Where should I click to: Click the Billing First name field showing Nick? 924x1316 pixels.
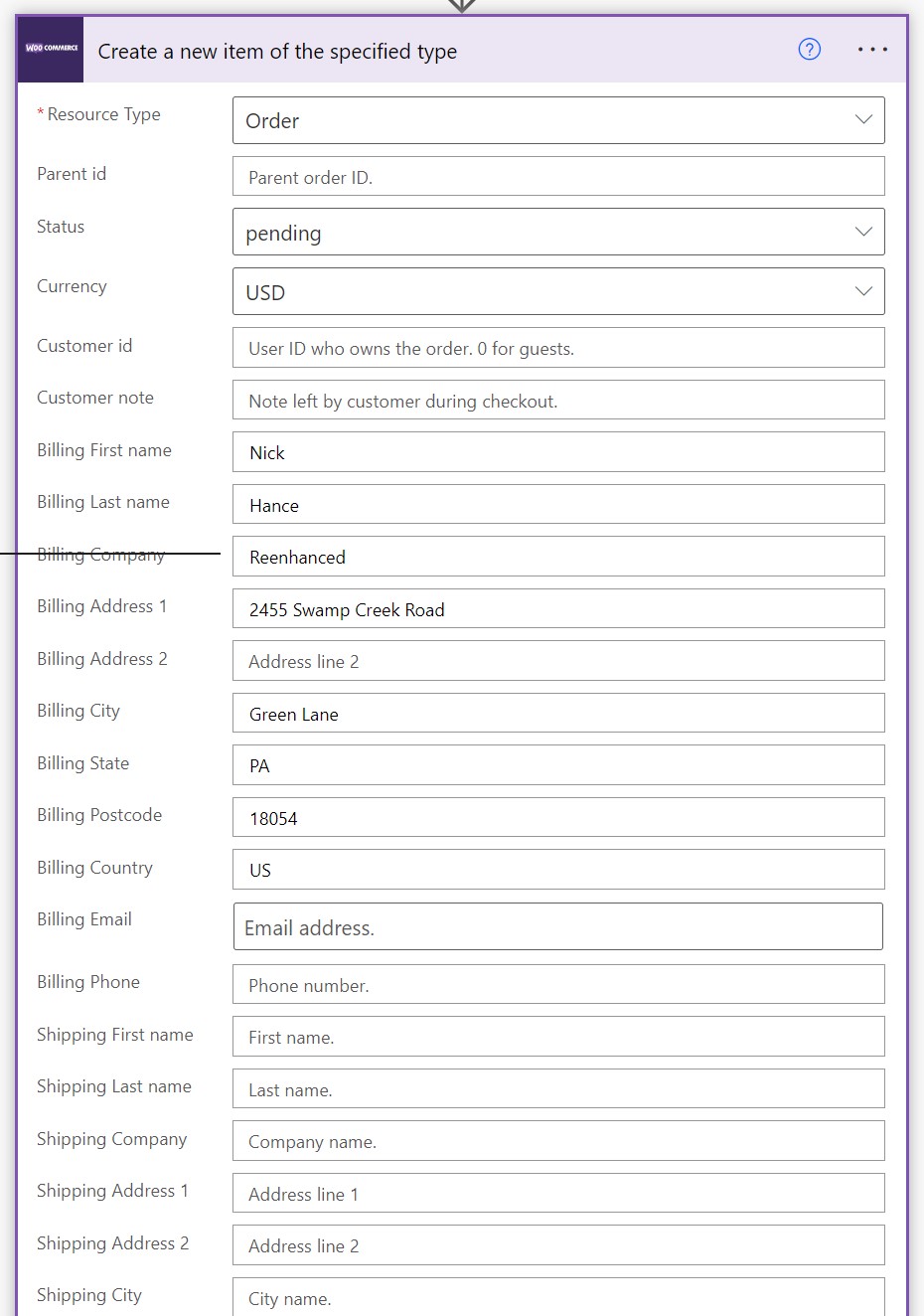click(x=557, y=451)
